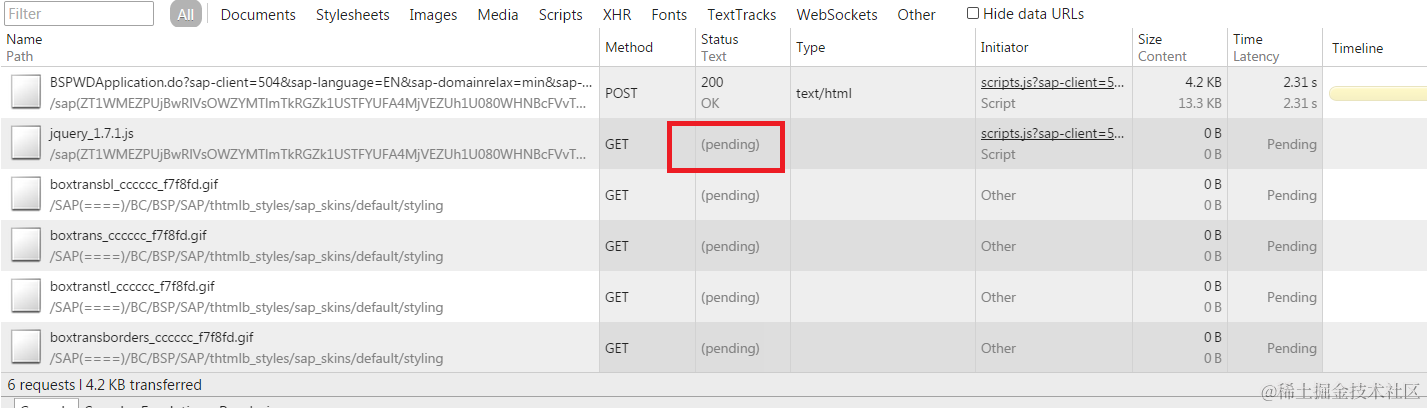Screen dimensions: 1427x408
Task: Filter by Media
Action: (x=498, y=15)
